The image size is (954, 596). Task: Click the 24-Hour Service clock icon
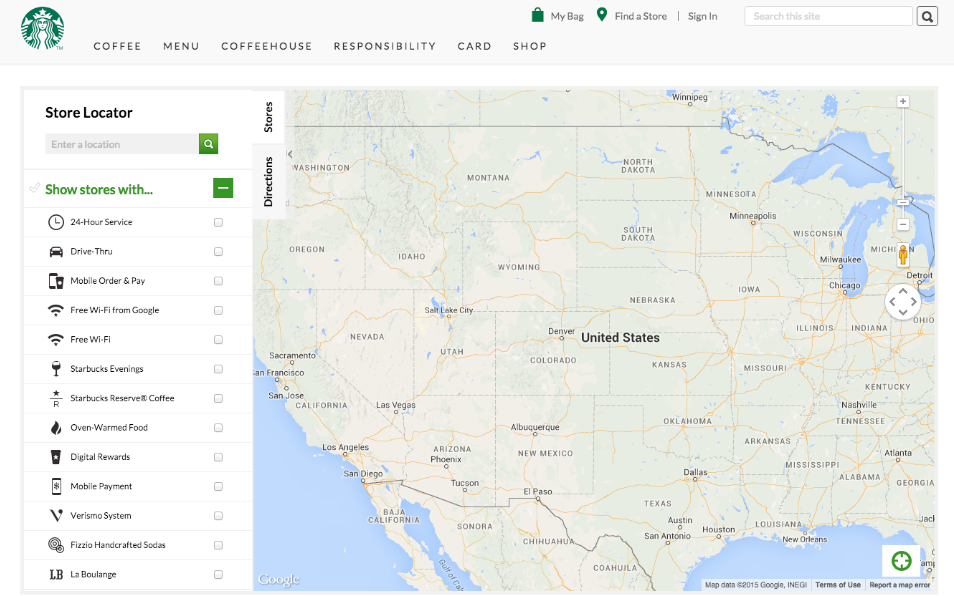click(x=56, y=222)
